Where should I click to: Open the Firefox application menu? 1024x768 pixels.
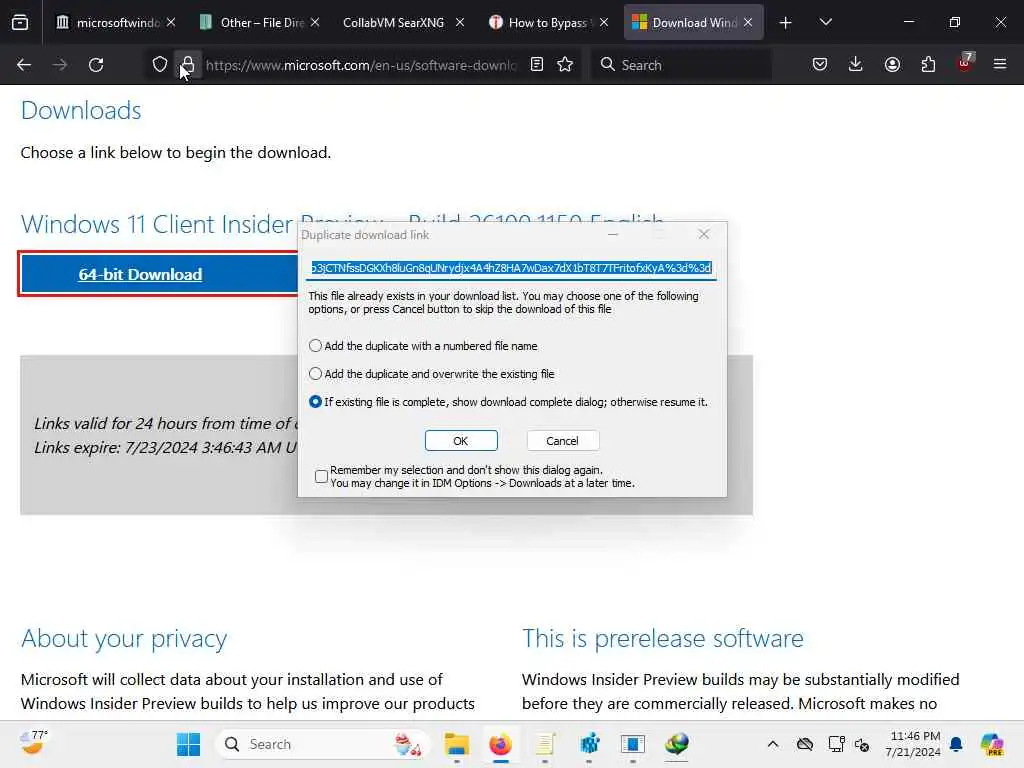pyautogui.click(x=1000, y=64)
